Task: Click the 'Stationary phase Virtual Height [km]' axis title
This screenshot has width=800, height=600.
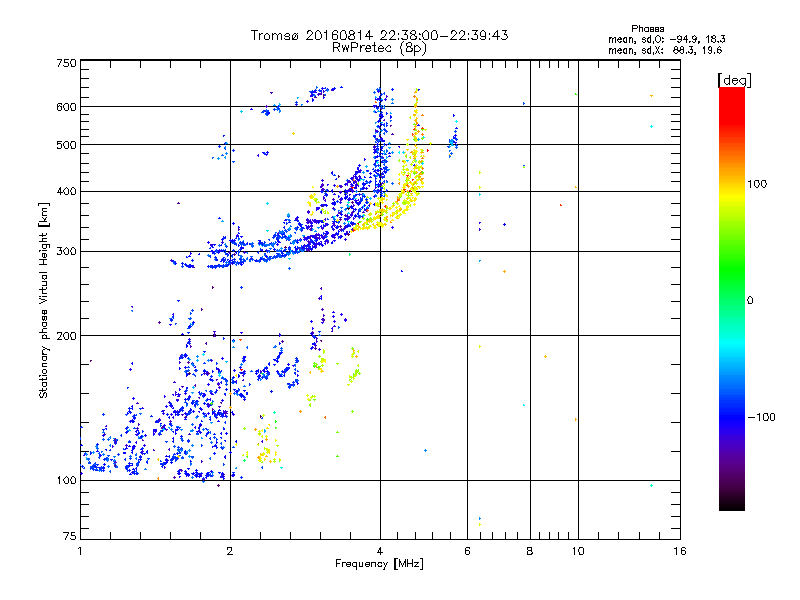Action: coord(44,300)
